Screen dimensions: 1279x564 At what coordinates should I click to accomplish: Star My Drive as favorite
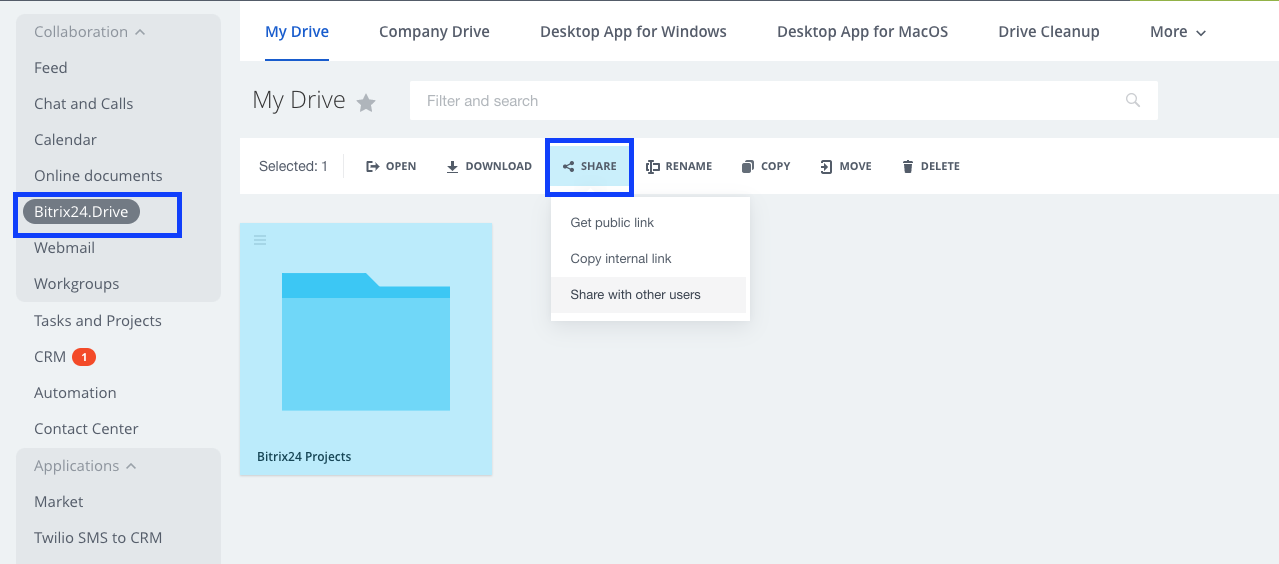point(366,102)
